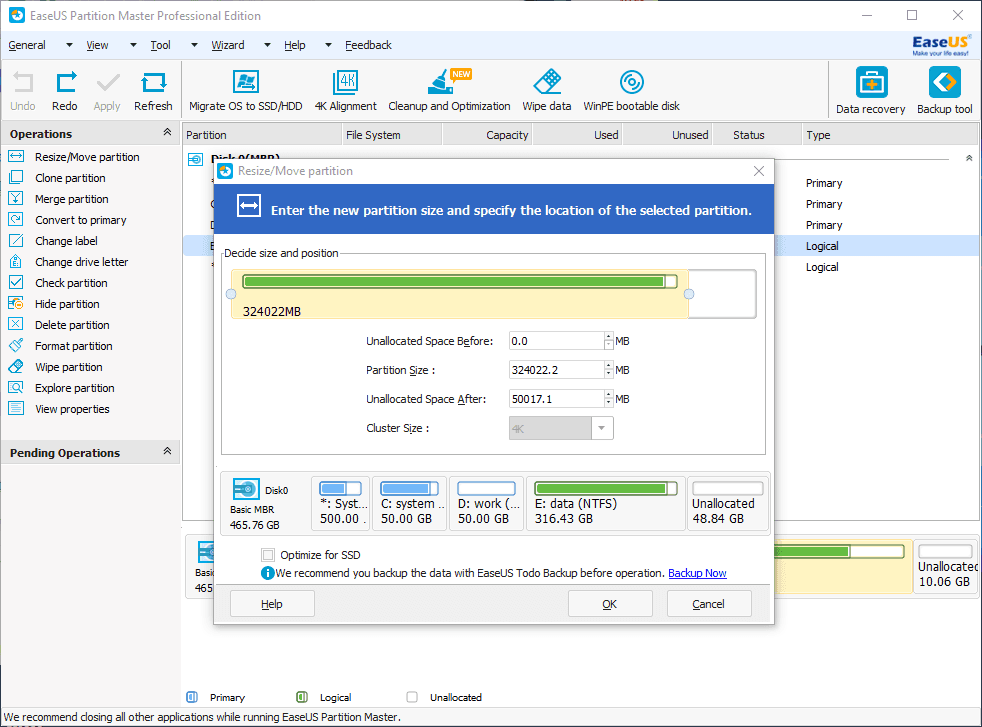This screenshot has height=727, width=982.
Task: Click the Backup Now link
Action: (697, 572)
